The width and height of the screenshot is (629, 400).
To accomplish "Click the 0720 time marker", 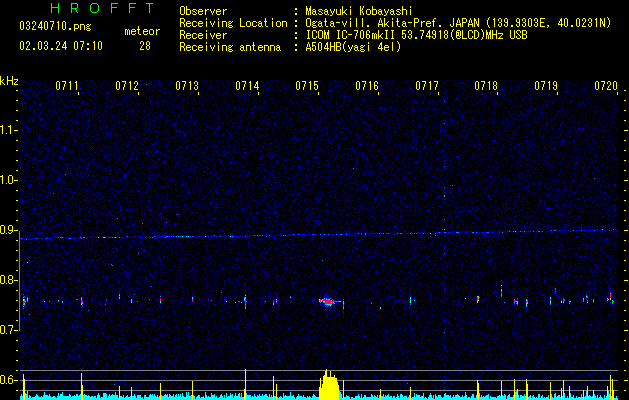I will (x=606, y=86).
